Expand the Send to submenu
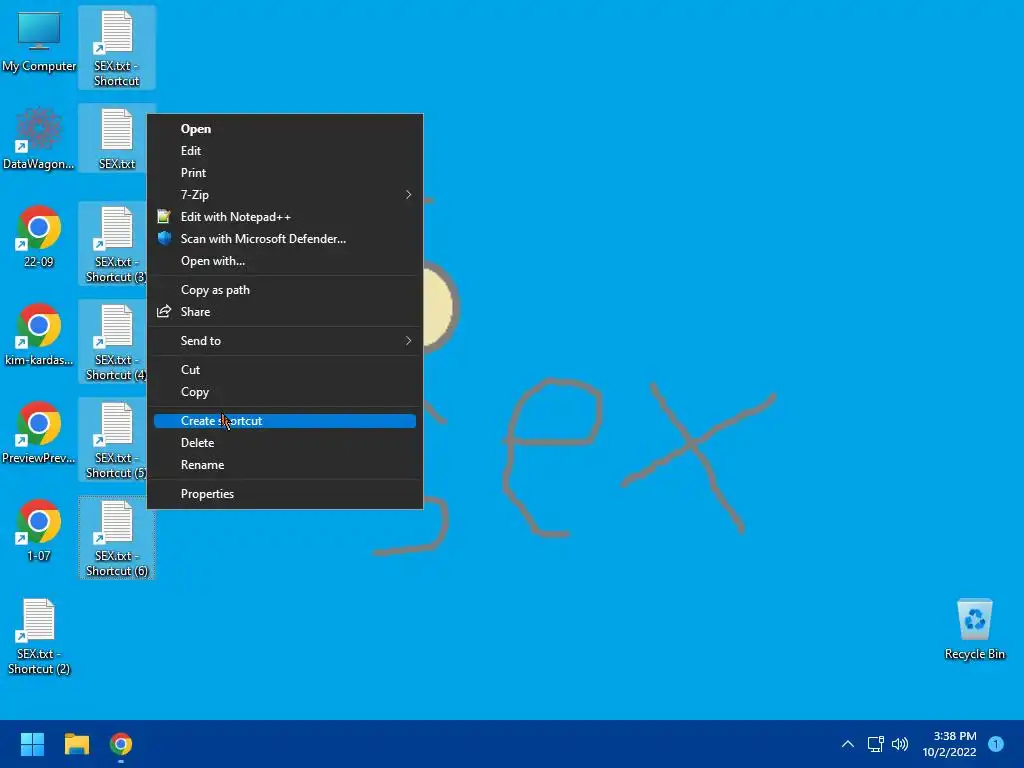The image size is (1024, 768). click(x=285, y=341)
